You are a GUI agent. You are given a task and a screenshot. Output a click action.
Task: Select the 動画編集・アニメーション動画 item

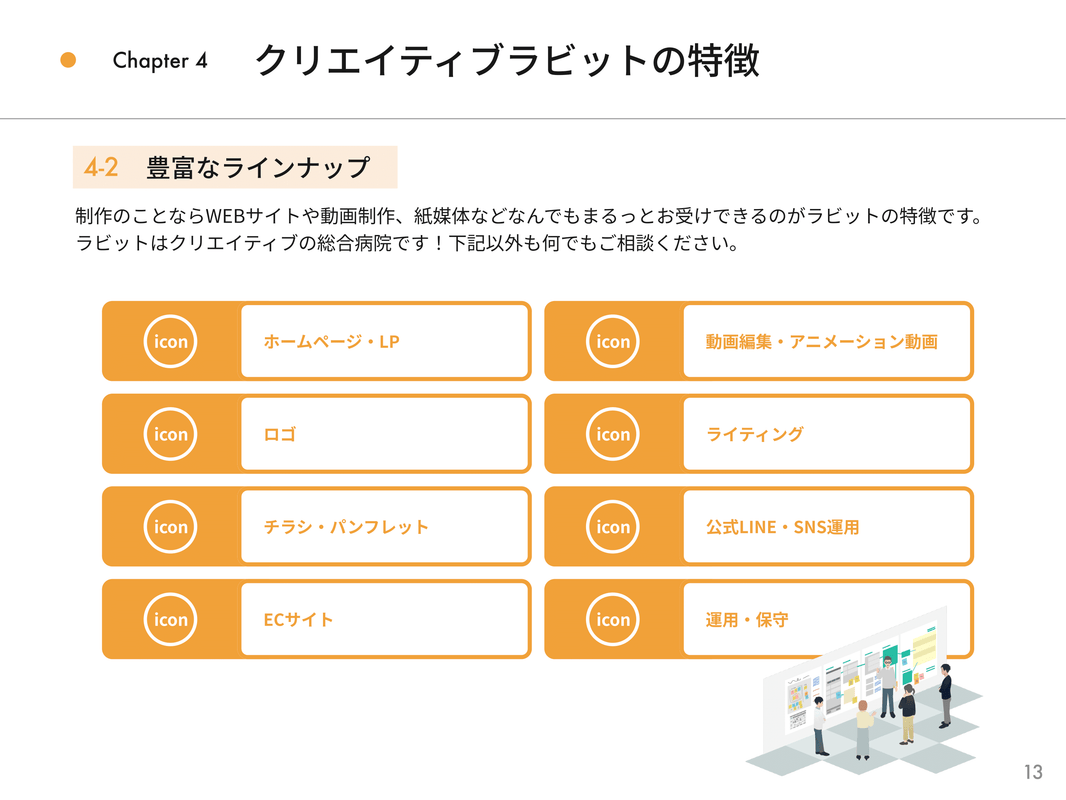pyautogui.click(x=827, y=341)
